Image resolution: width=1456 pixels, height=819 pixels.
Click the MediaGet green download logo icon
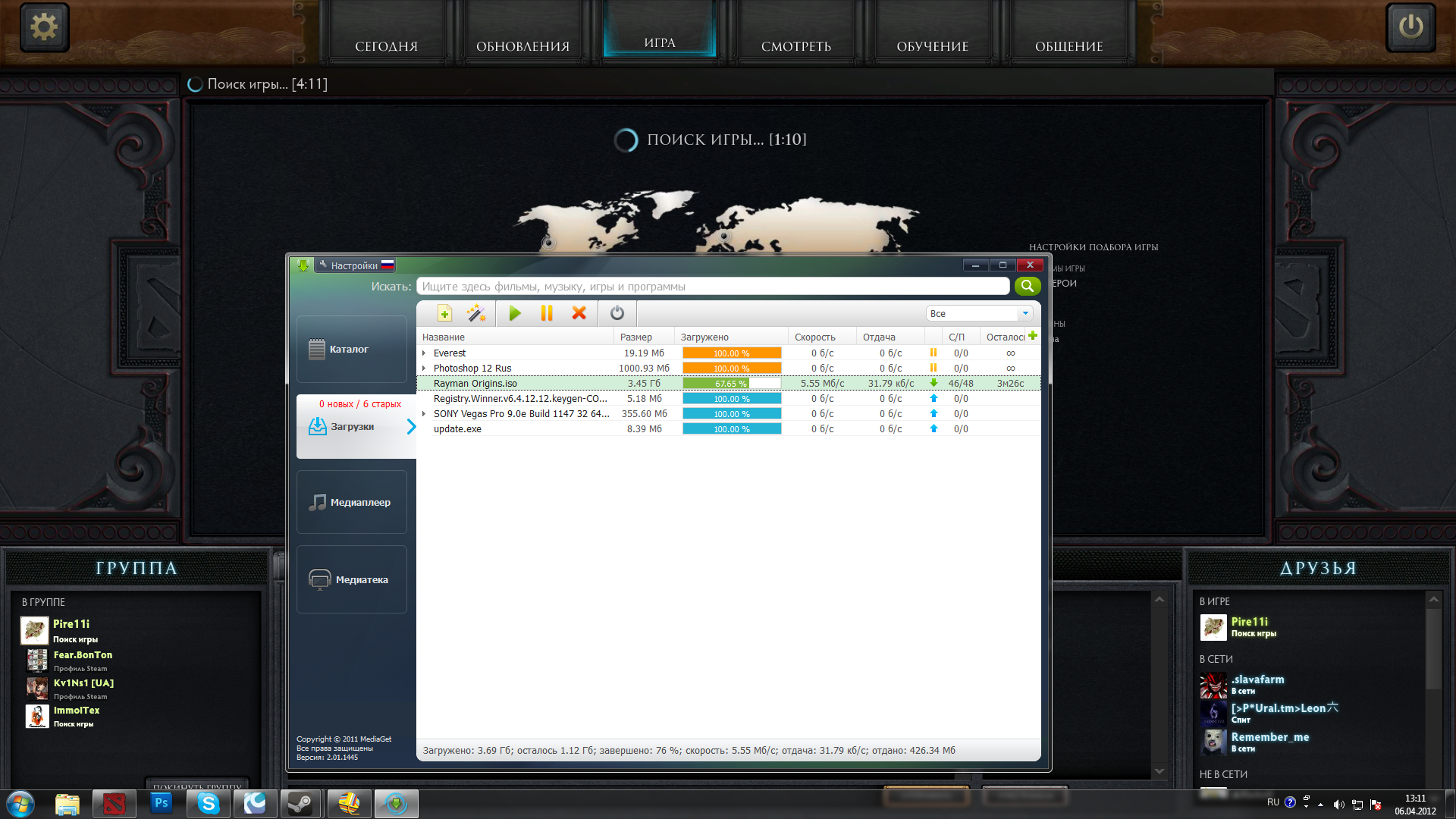(x=303, y=265)
